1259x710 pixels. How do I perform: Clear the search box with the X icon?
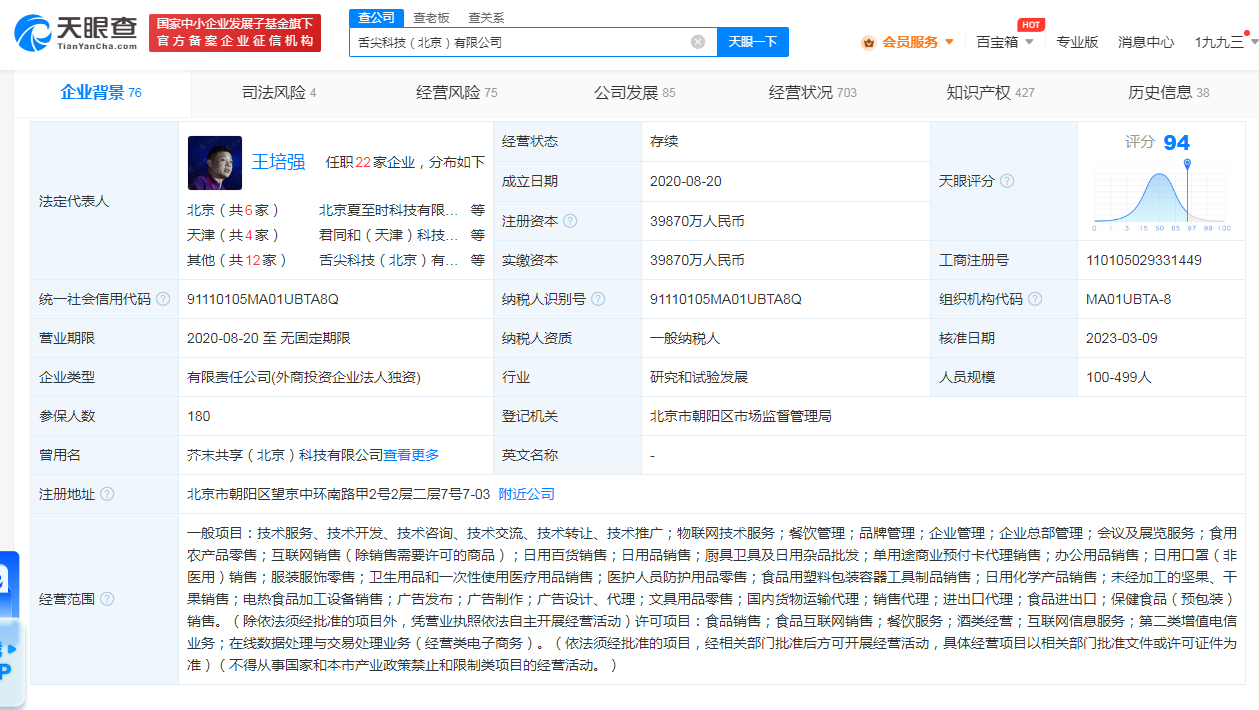(x=698, y=42)
